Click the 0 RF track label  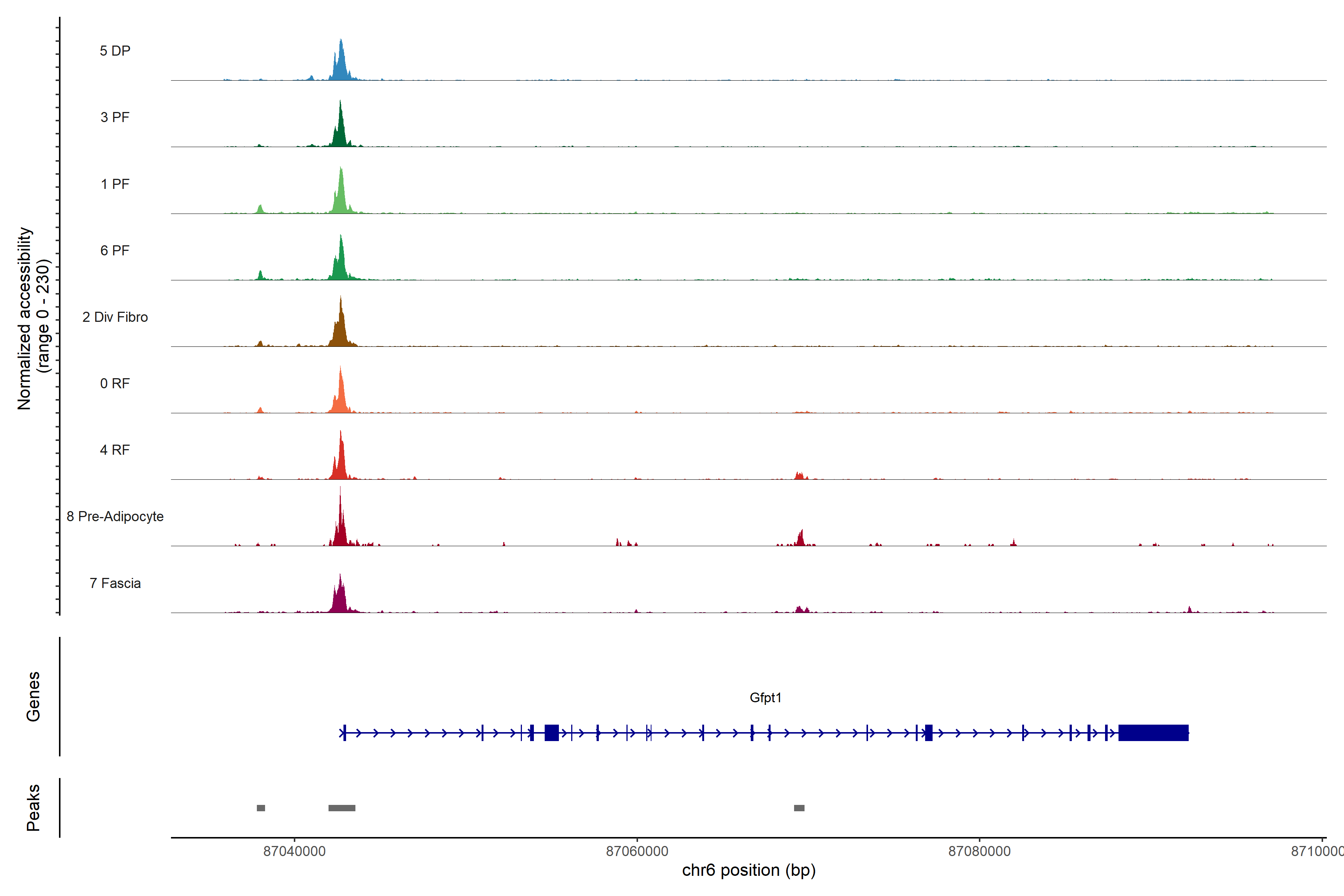115,383
